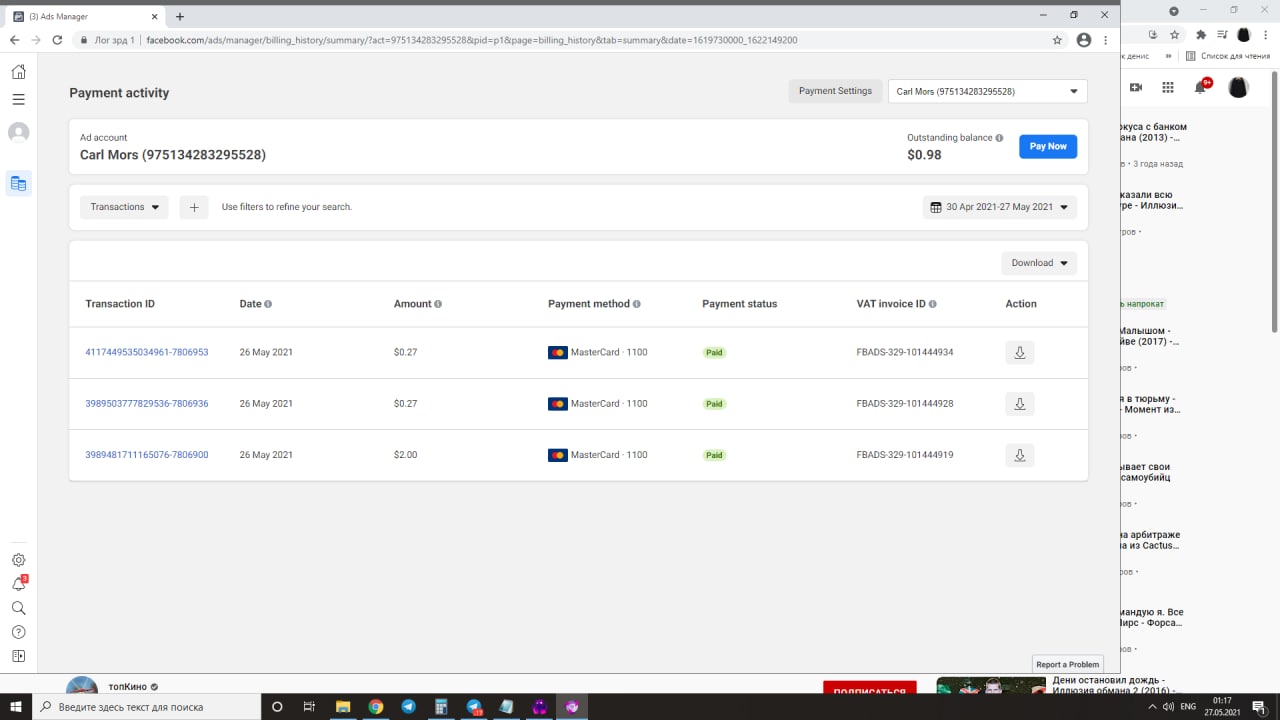Click the browser address bar URL
The image size is (1280, 720).
tap(472, 40)
